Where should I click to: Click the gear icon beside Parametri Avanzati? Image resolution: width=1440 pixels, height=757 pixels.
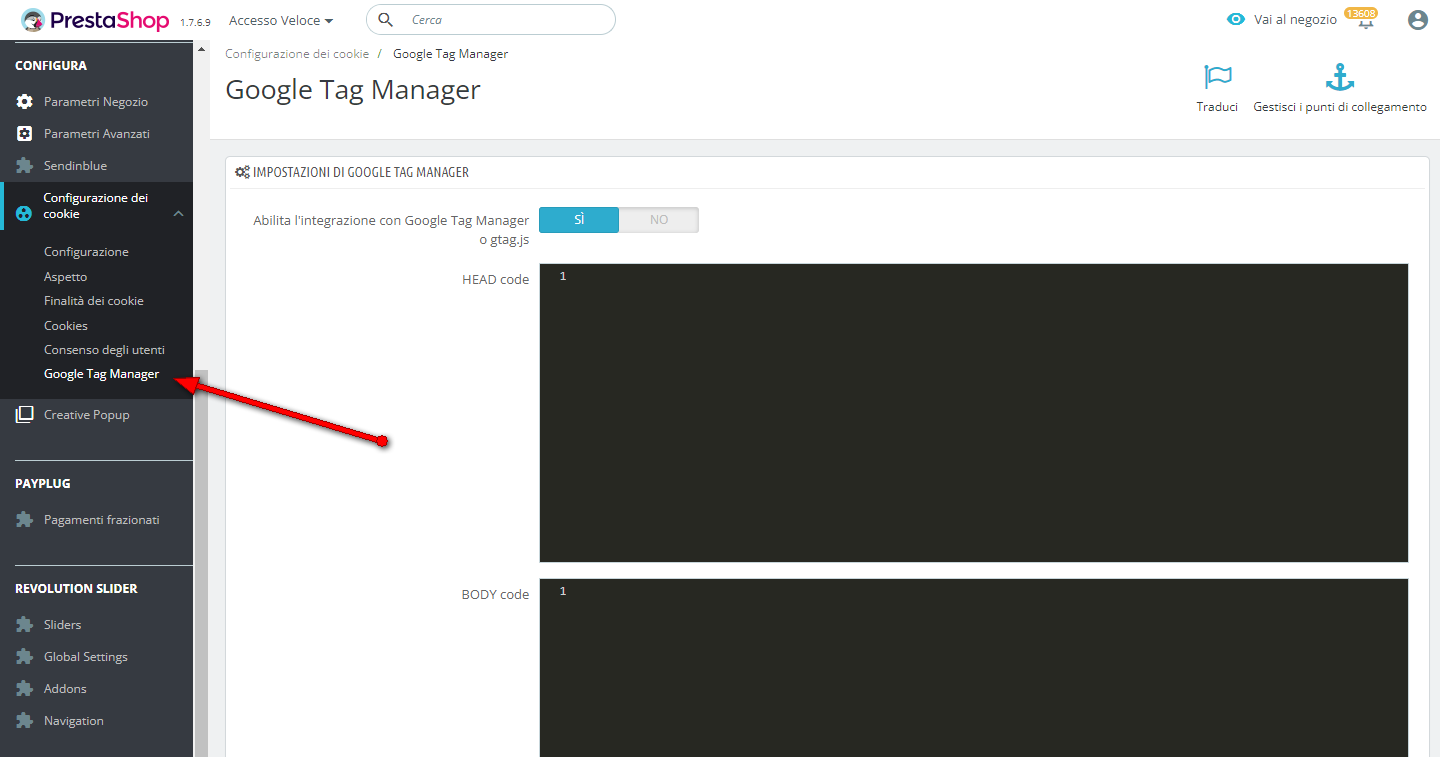point(25,134)
